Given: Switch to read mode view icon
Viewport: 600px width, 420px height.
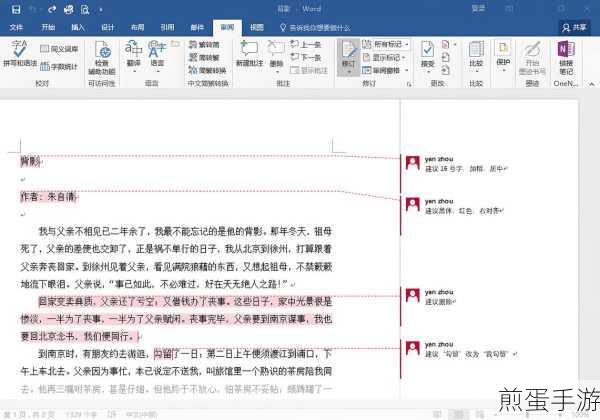Looking at the screenshot, I should (437, 414).
